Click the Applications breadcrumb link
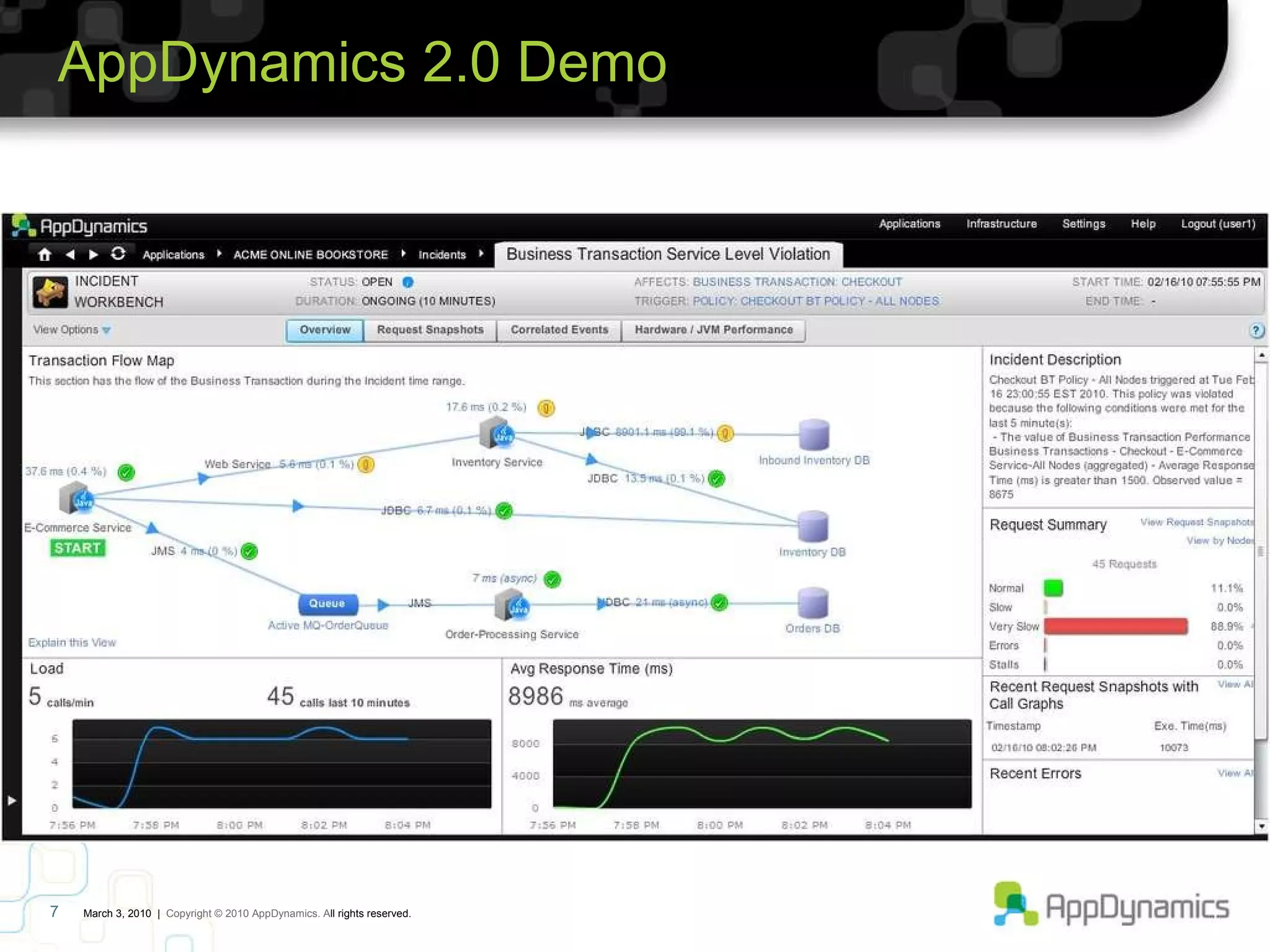The height and width of the screenshot is (952, 1270). point(174,255)
